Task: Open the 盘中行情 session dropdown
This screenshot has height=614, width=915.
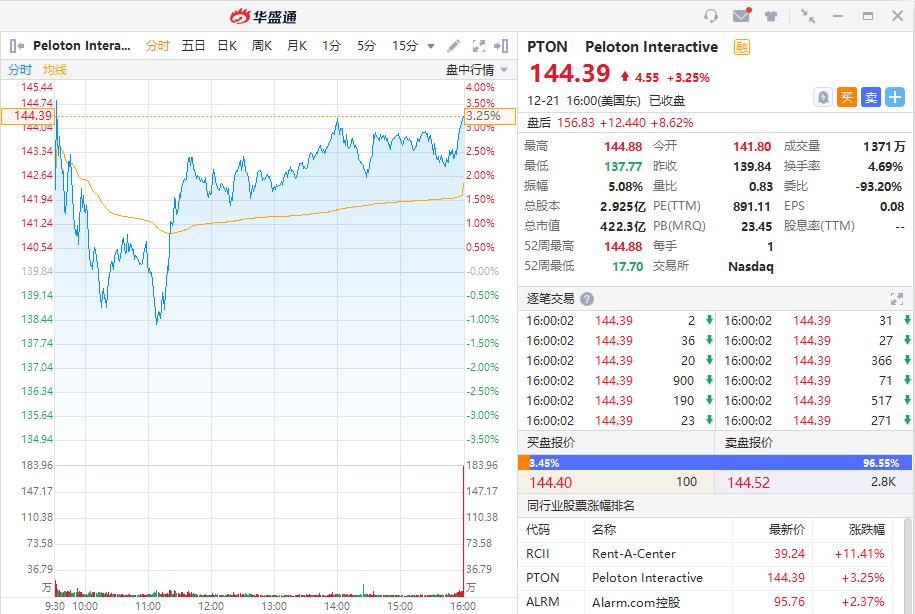Action: tap(476, 70)
